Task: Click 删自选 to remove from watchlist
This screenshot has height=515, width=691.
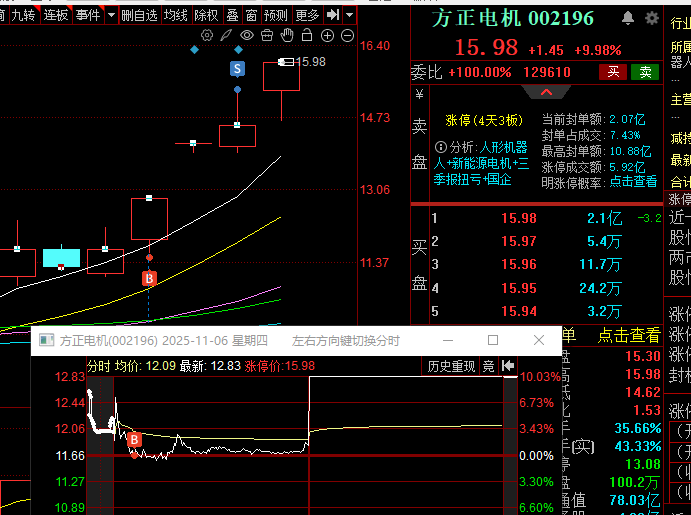Action: [x=139, y=15]
